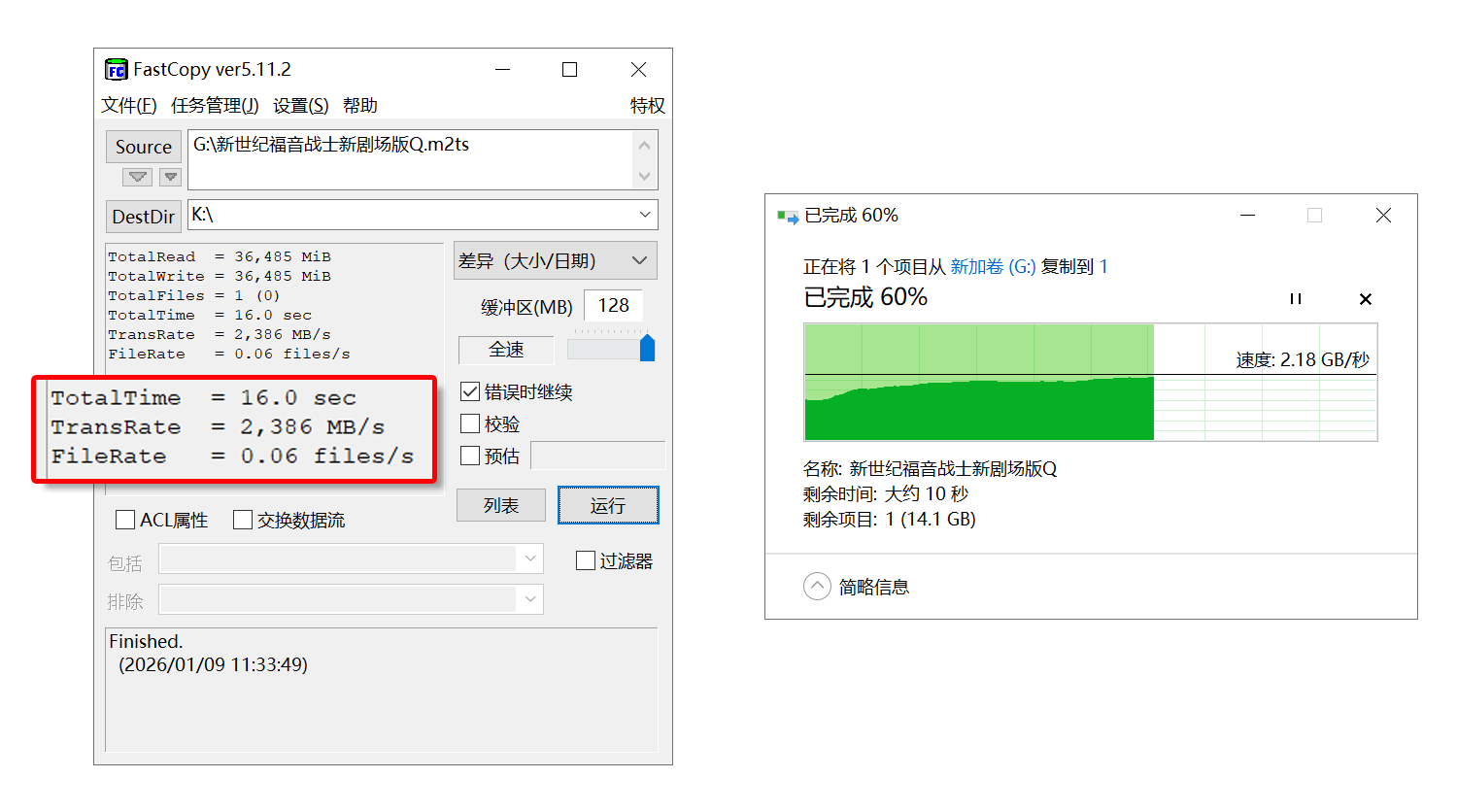
Task: Click the DestDir button
Action: tap(144, 217)
